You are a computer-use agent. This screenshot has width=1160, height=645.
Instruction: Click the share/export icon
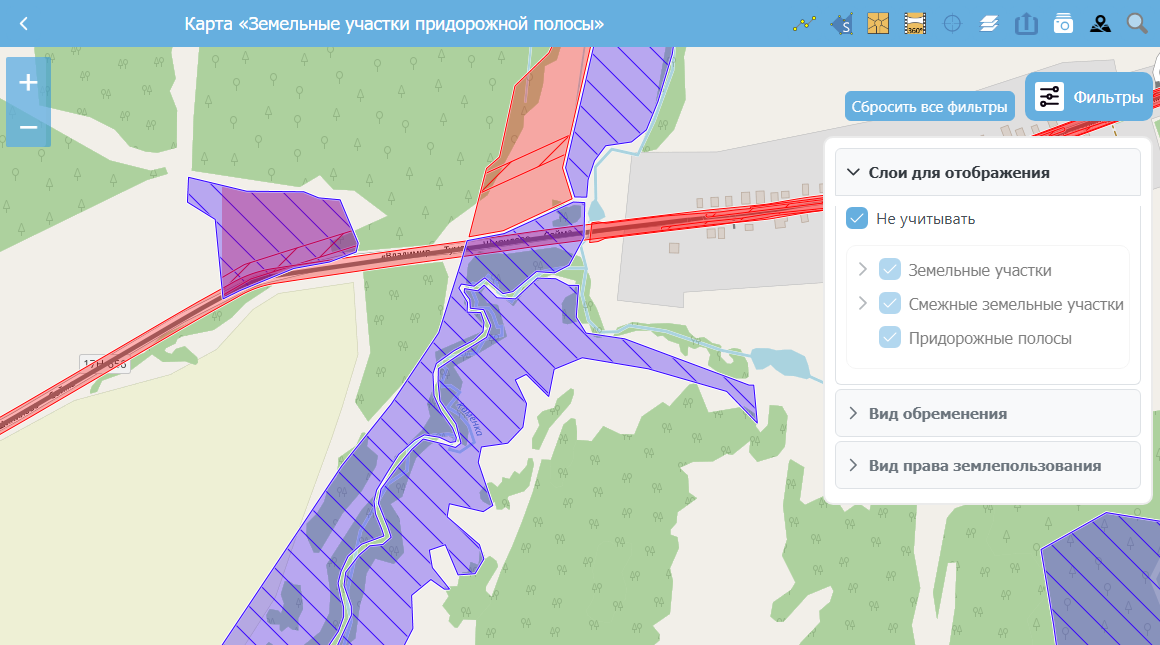point(1026,23)
